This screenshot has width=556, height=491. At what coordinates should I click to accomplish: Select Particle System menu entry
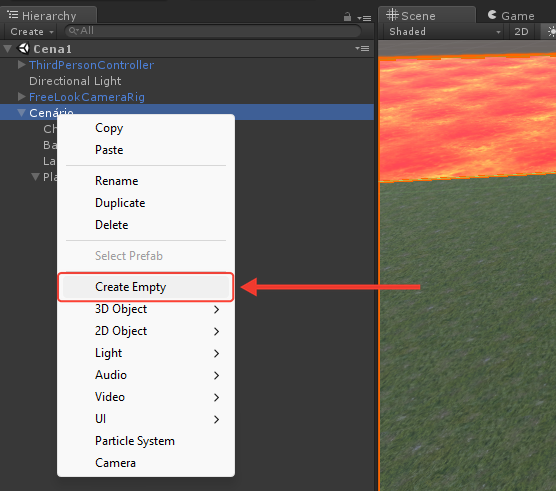146,441
